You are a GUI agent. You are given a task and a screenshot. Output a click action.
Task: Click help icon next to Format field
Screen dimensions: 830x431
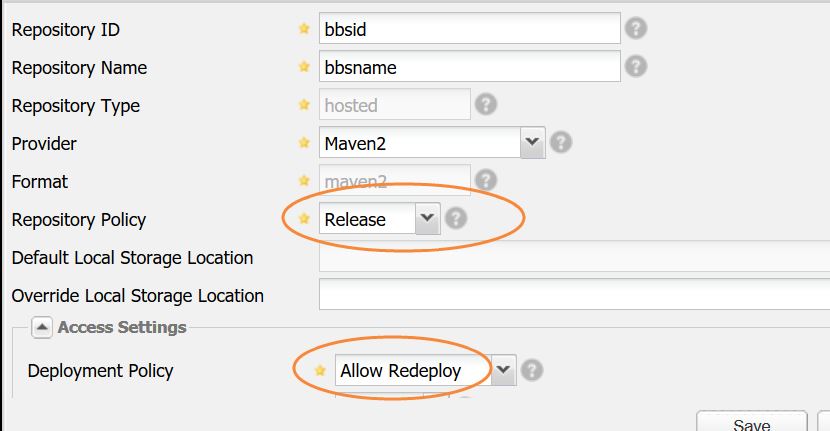tap(485, 180)
